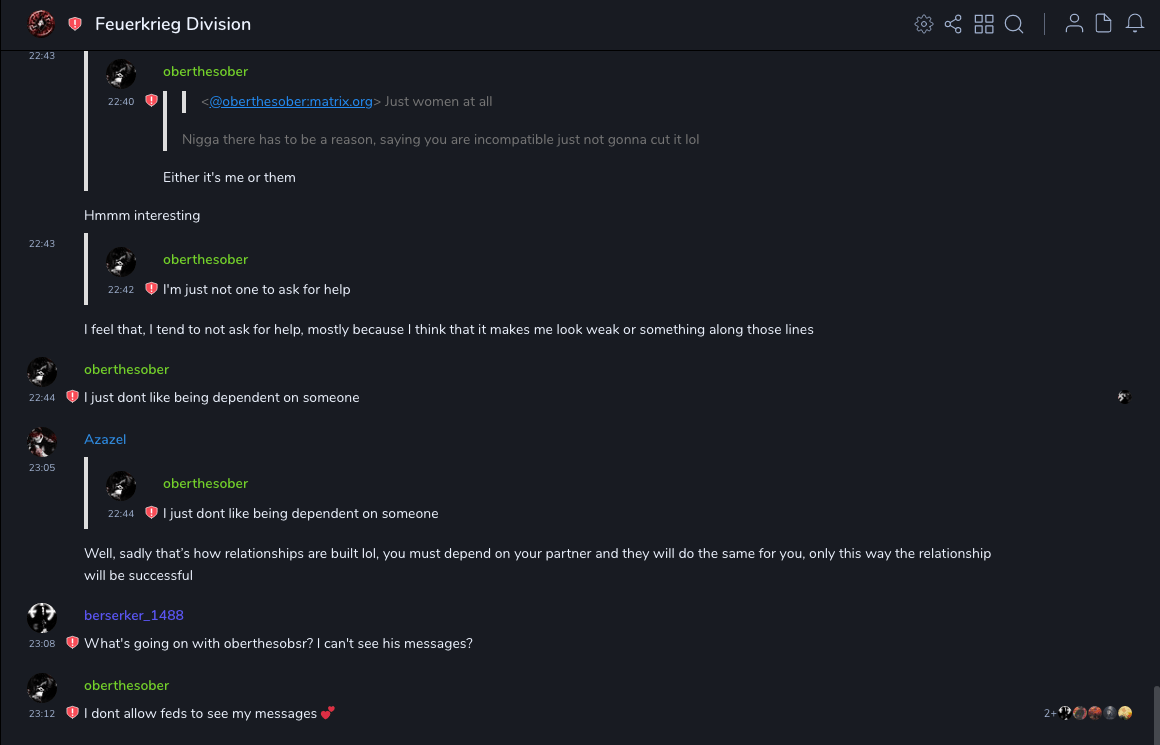Open the @oberthesober:matrix.org mention link
This screenshot has width=1160, height=745.
(291, 101)
